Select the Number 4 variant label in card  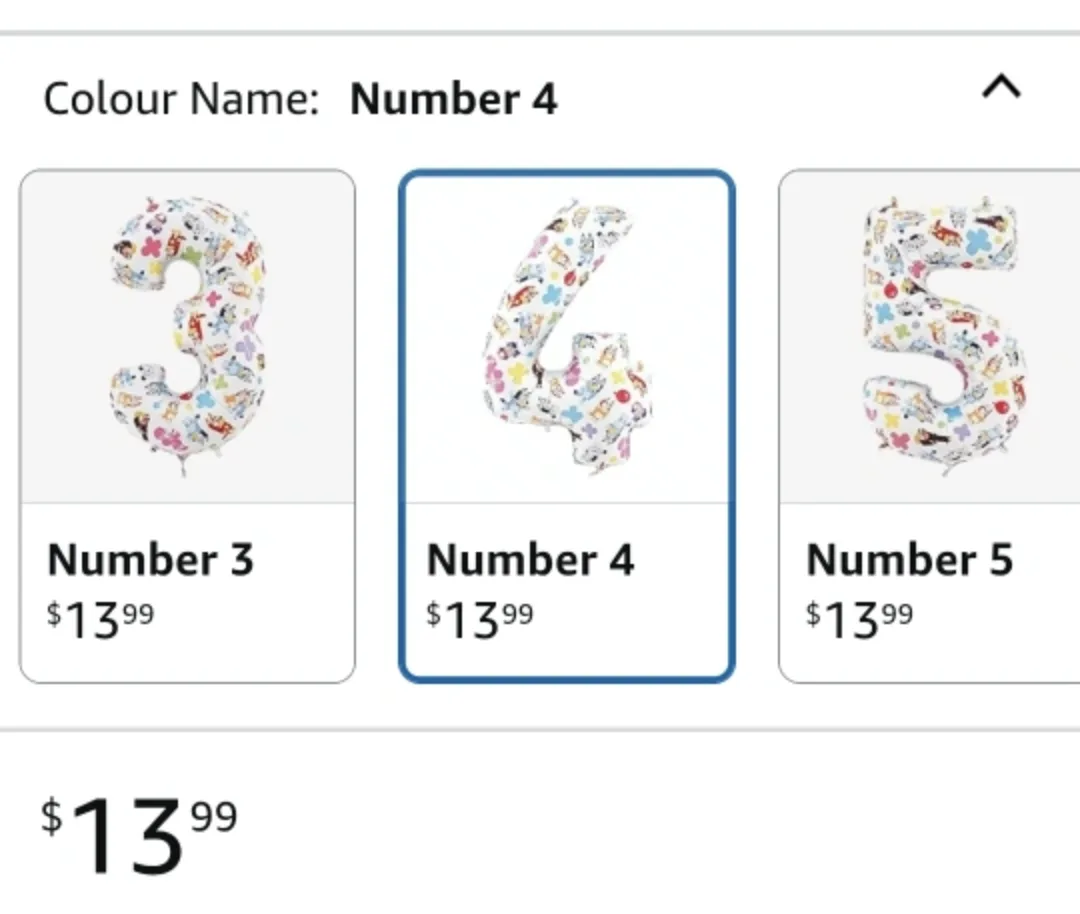530,560
